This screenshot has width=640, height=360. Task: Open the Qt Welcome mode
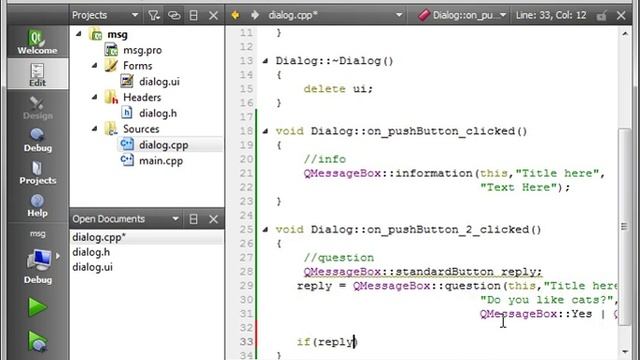coord(37,42)
